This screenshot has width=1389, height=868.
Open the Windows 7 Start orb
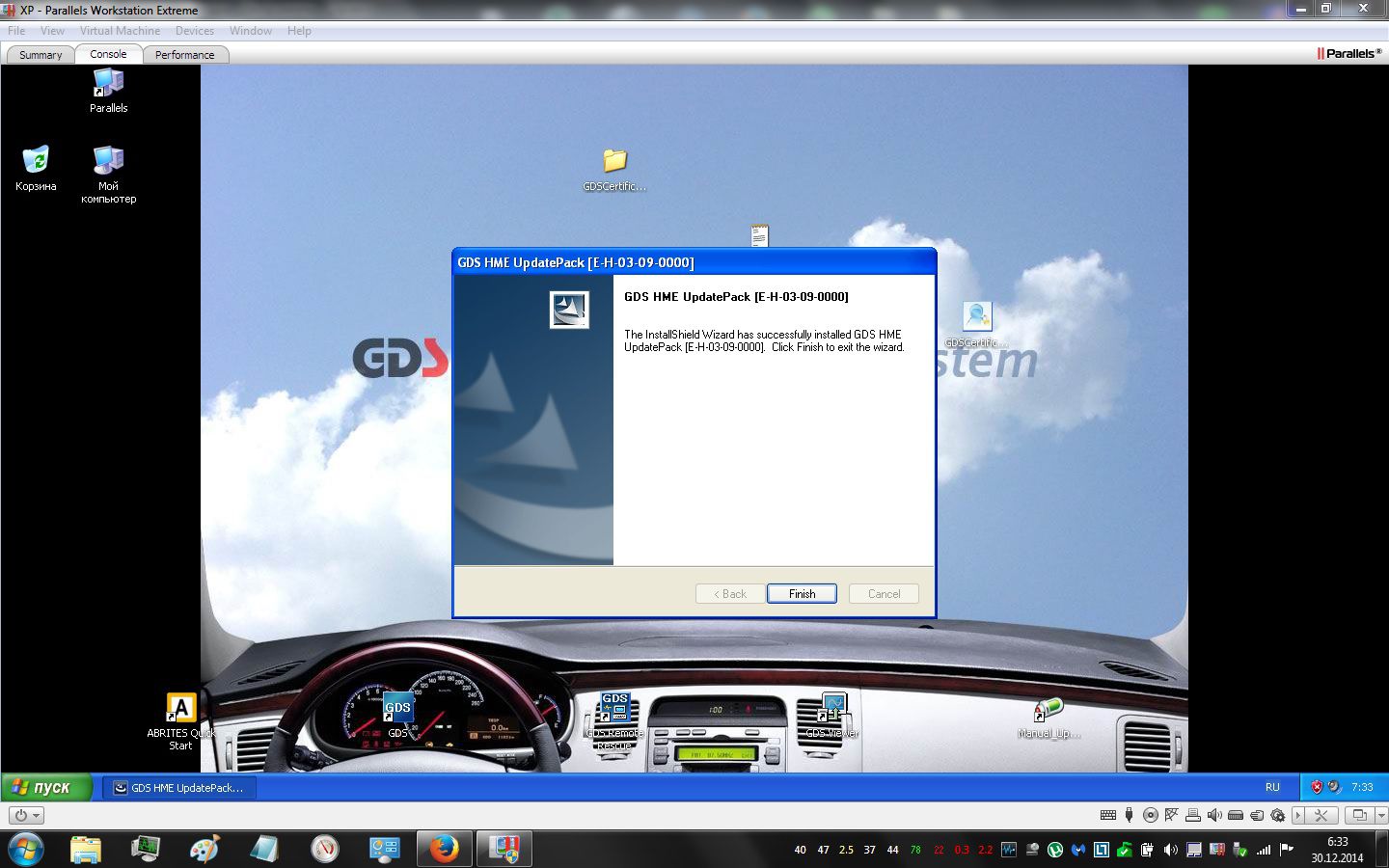pos(24,850)
